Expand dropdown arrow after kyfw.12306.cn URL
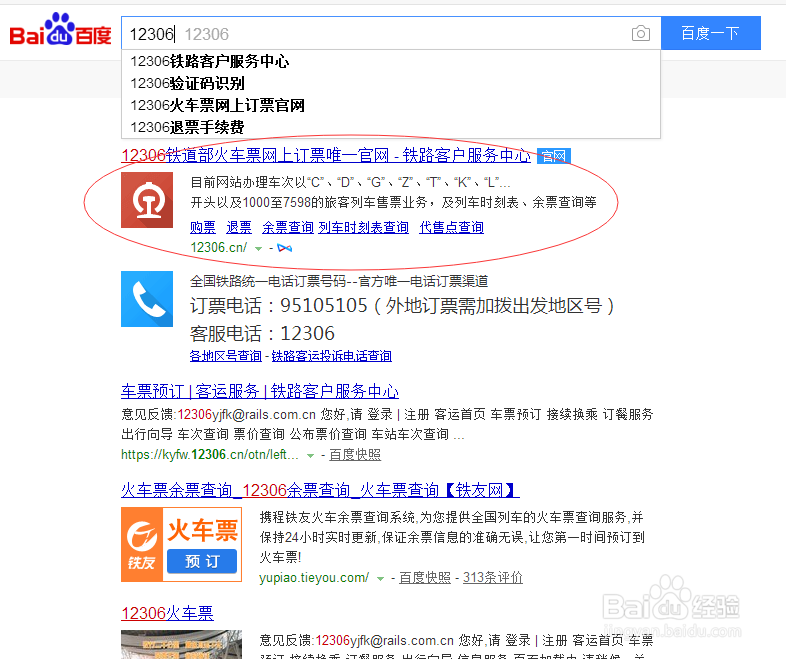 [311, 456]
